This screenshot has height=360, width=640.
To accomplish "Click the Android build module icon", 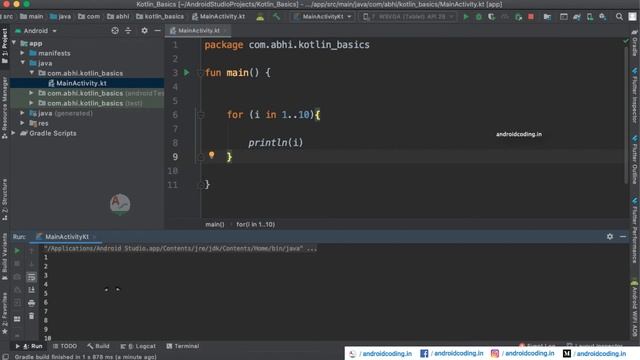I will (x=260, y=17).
